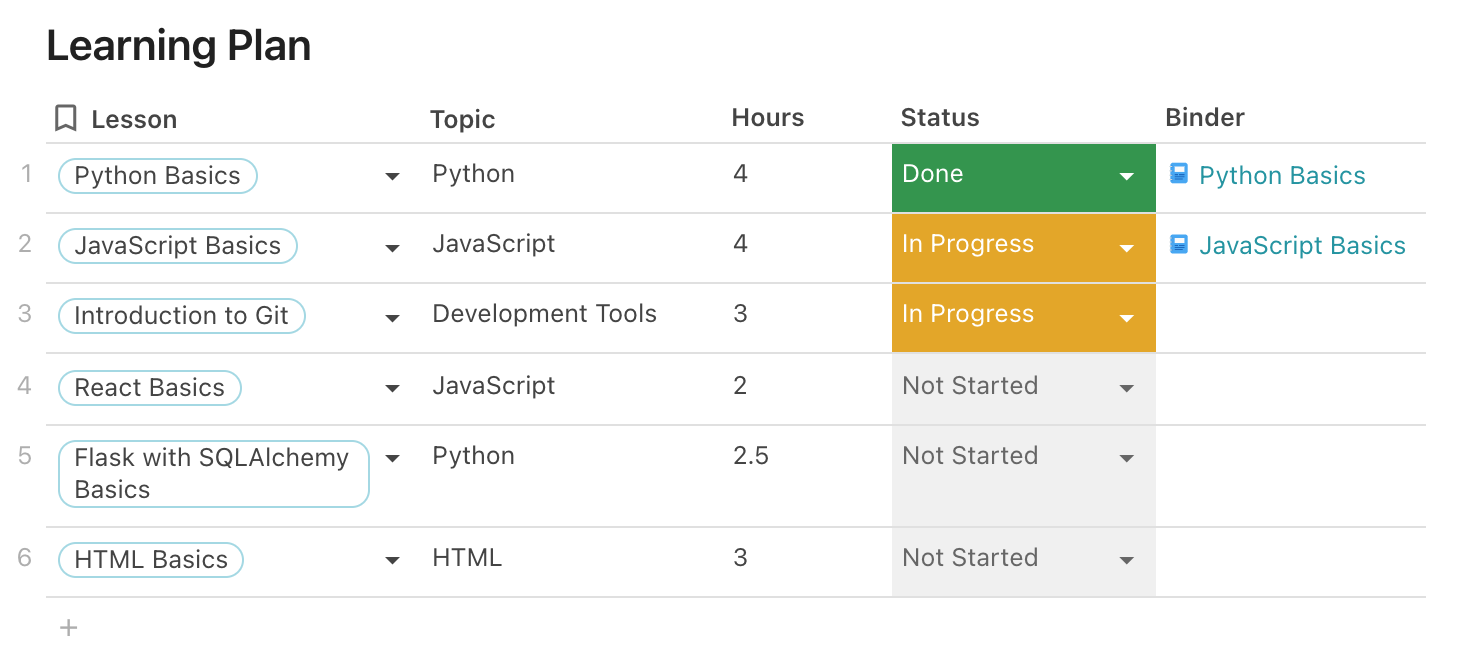Click the bookmark icon beside Lesson header

65,119
